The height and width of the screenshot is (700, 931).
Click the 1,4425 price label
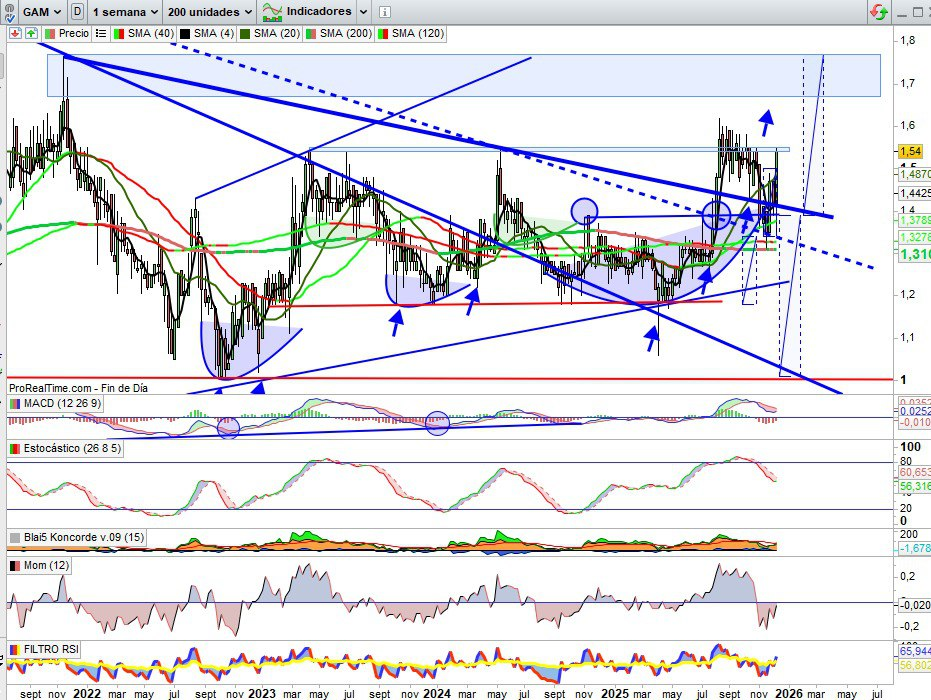(x=914, y=194)
